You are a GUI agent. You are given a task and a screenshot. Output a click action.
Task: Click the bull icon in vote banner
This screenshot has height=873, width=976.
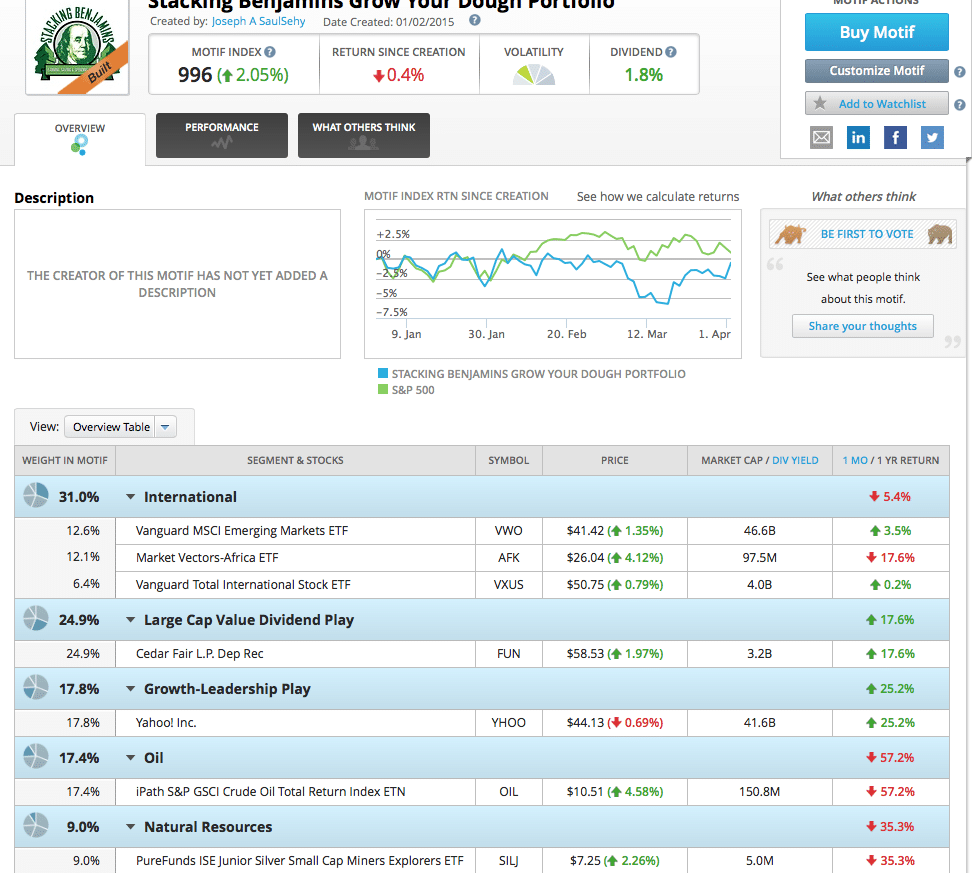pyautogui.click(x=791, y=235)
